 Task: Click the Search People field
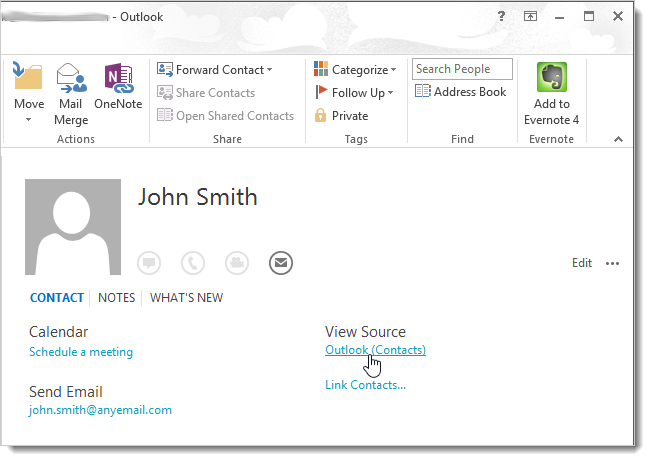pos(462,69)
